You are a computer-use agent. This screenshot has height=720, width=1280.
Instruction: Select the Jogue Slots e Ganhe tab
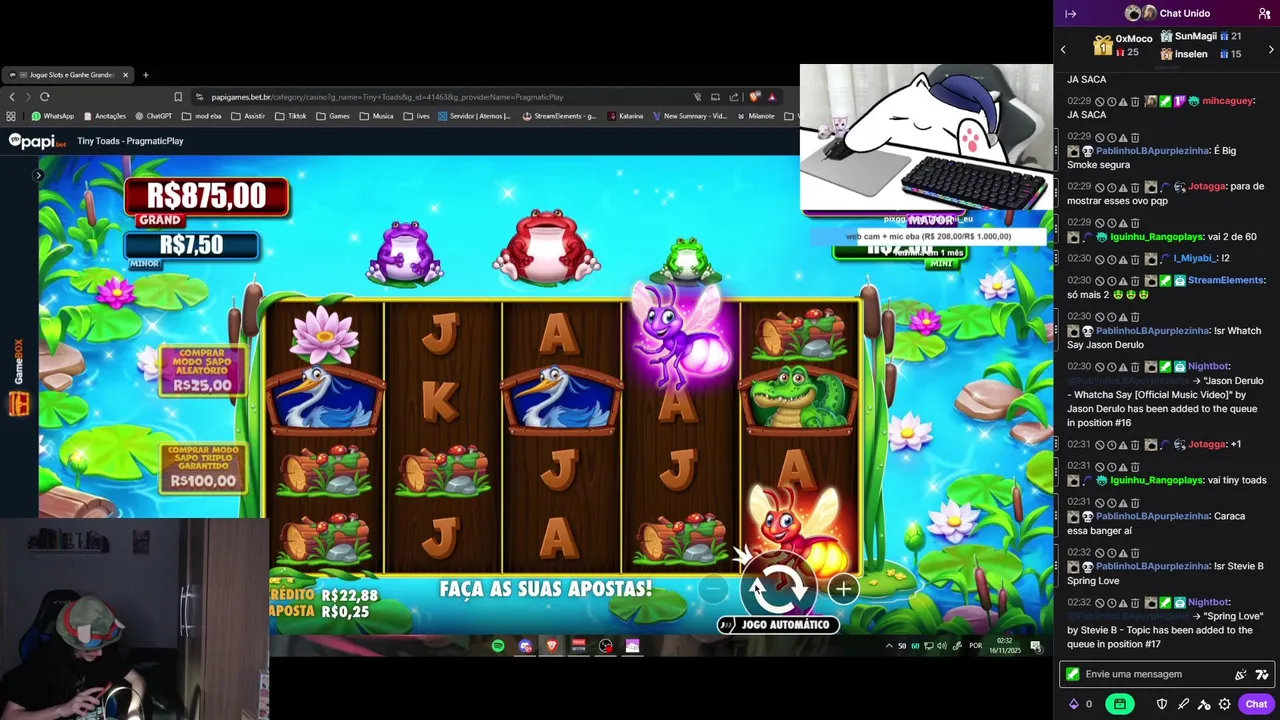pyautogui.click(x=68, y=75)
